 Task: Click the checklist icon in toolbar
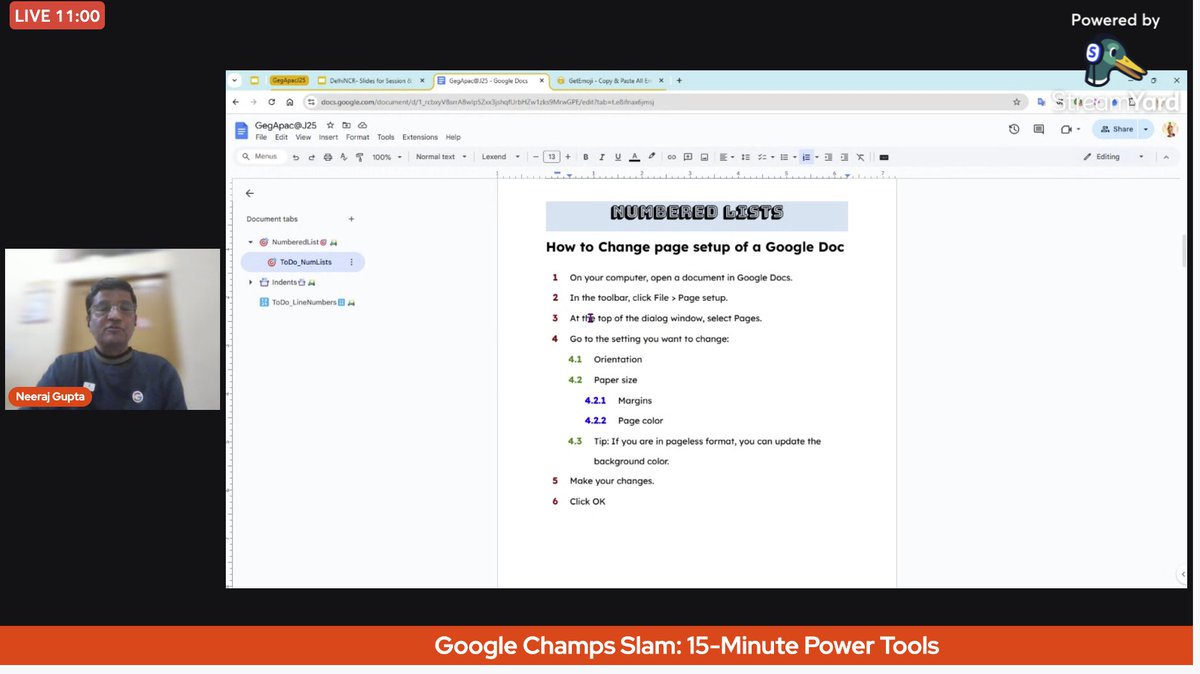point(764,157)
